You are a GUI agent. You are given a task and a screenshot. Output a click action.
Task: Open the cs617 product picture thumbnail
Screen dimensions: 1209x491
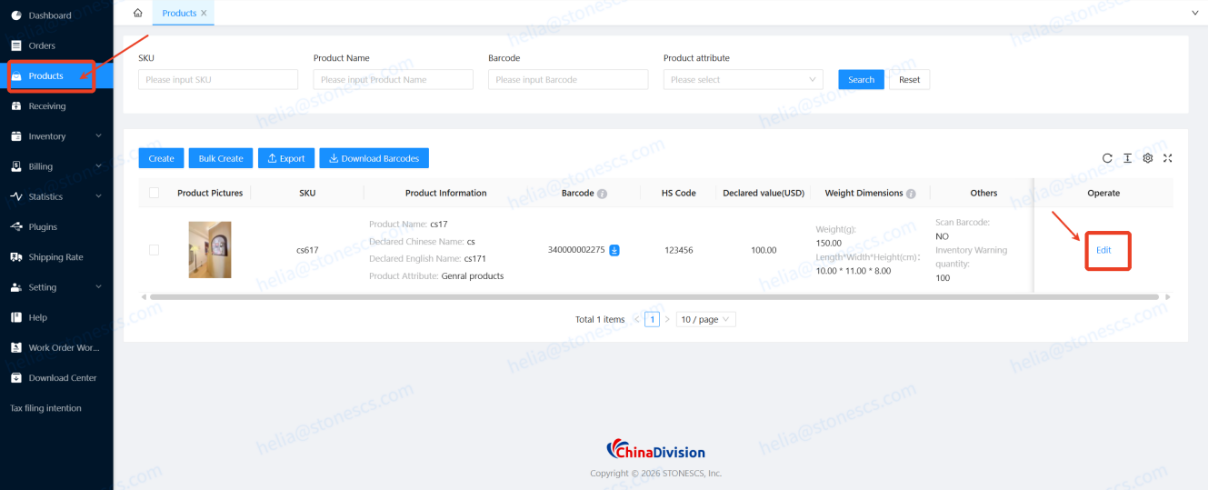(210, 249)
